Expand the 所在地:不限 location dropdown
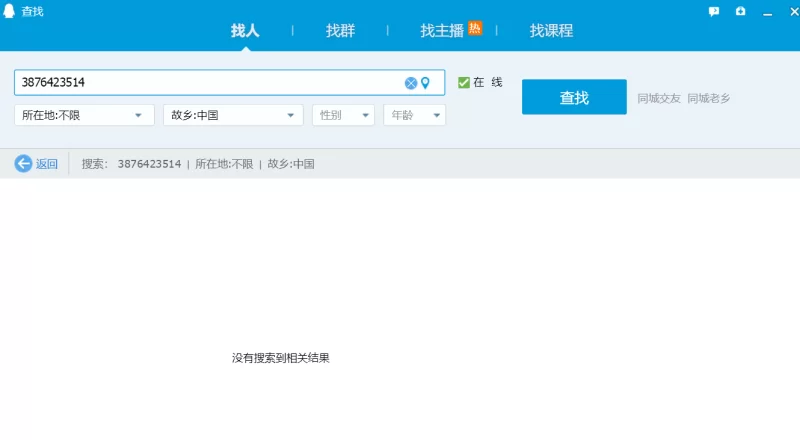The width and height of the screenshot is (800, 440). 84,115
